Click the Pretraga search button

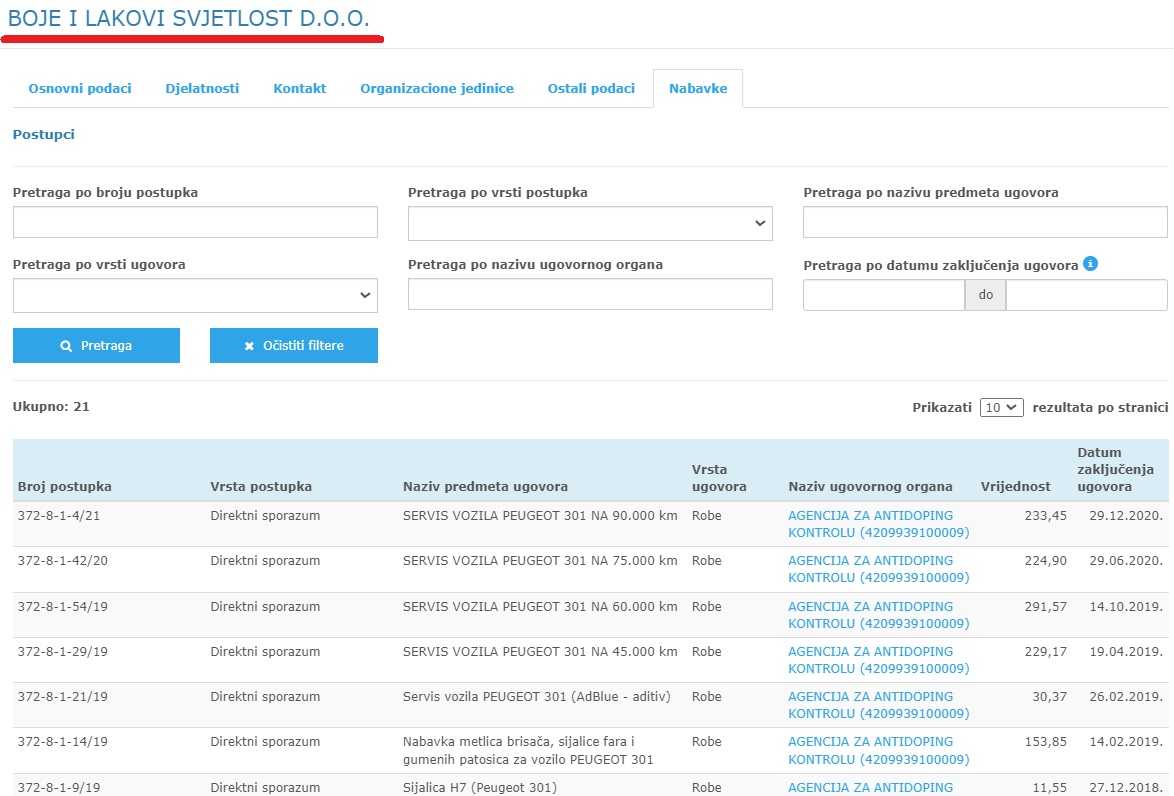point(96,345)
